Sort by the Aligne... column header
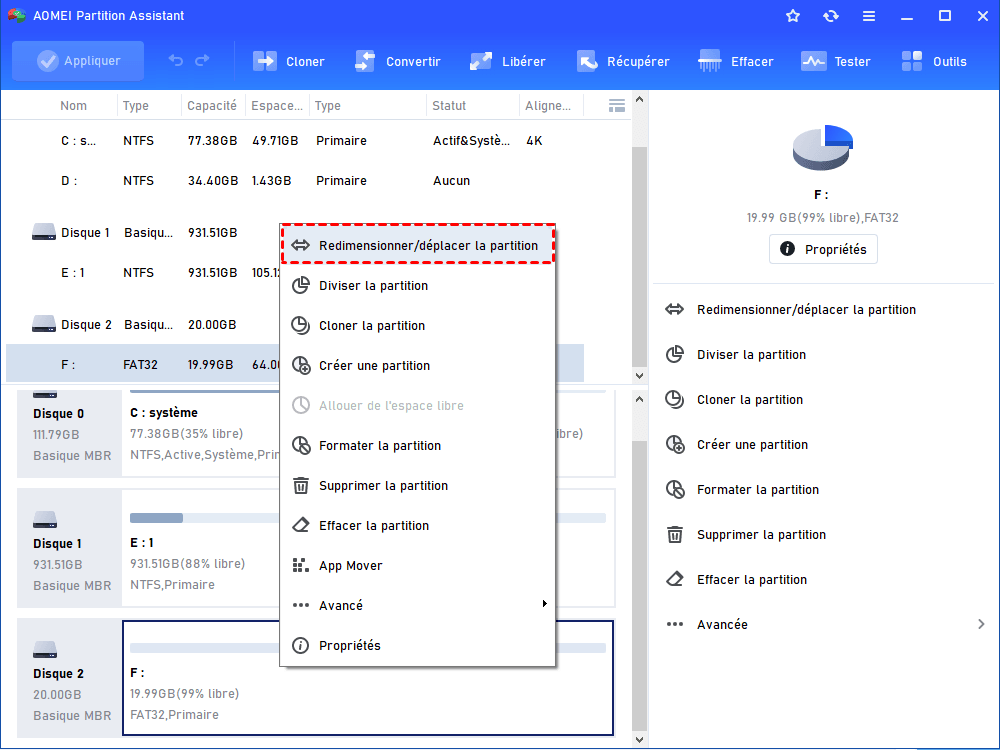The width and height of the screenshot is (1000, 750). pyautogui.click(x=547, y=106)
